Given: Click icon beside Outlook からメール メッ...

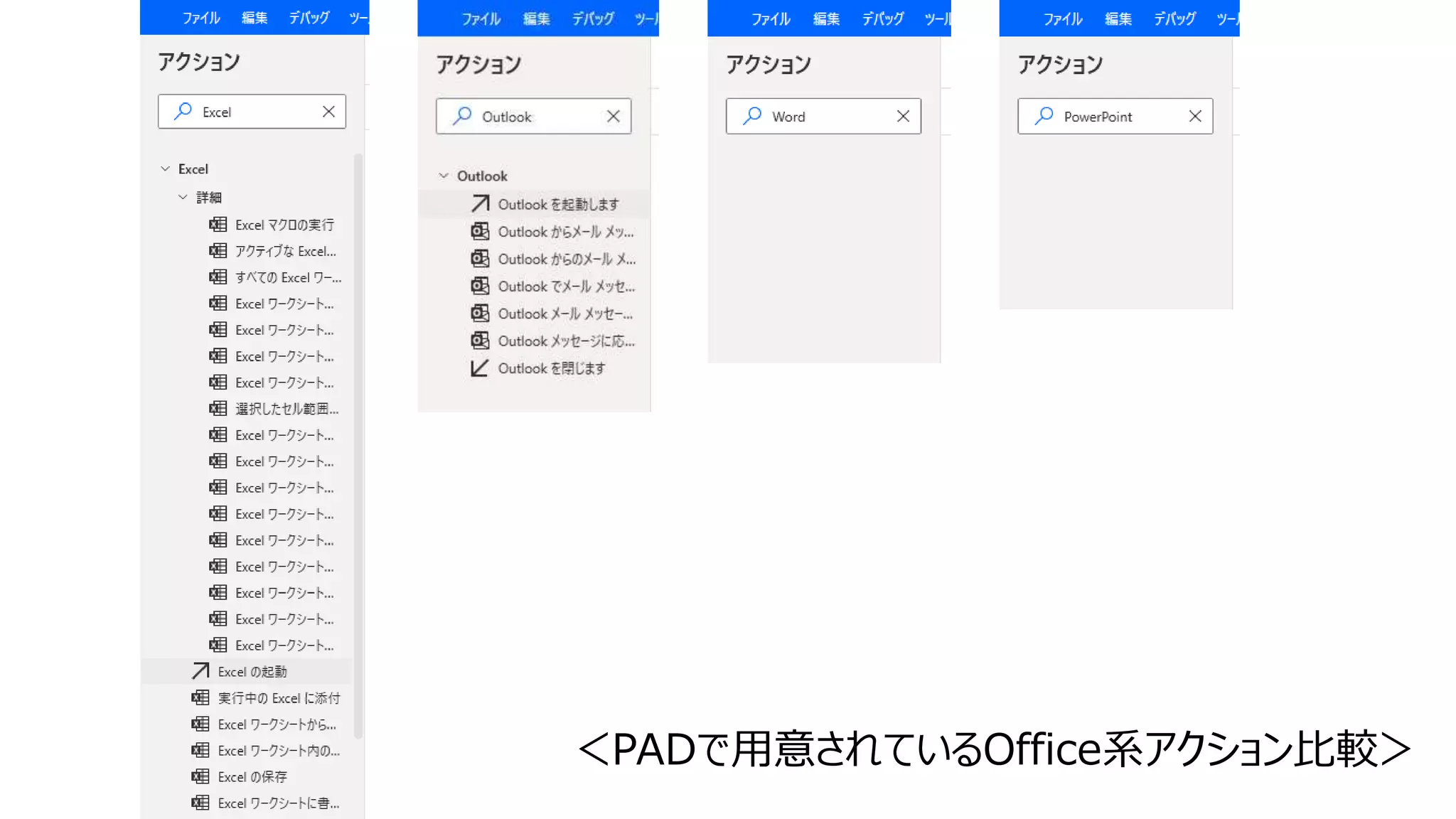Looking at the screenshot, I should point(480,232).
